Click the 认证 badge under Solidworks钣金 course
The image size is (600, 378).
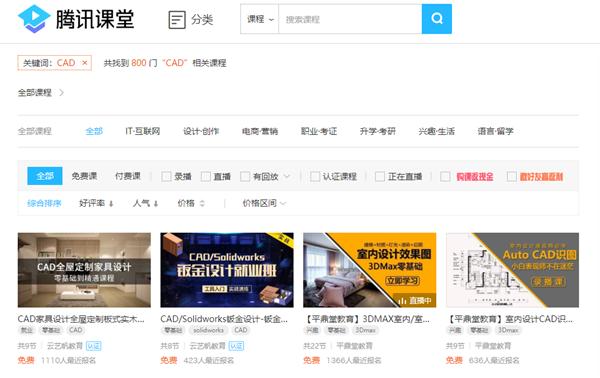pyautogui.click(x=236, y=346)
